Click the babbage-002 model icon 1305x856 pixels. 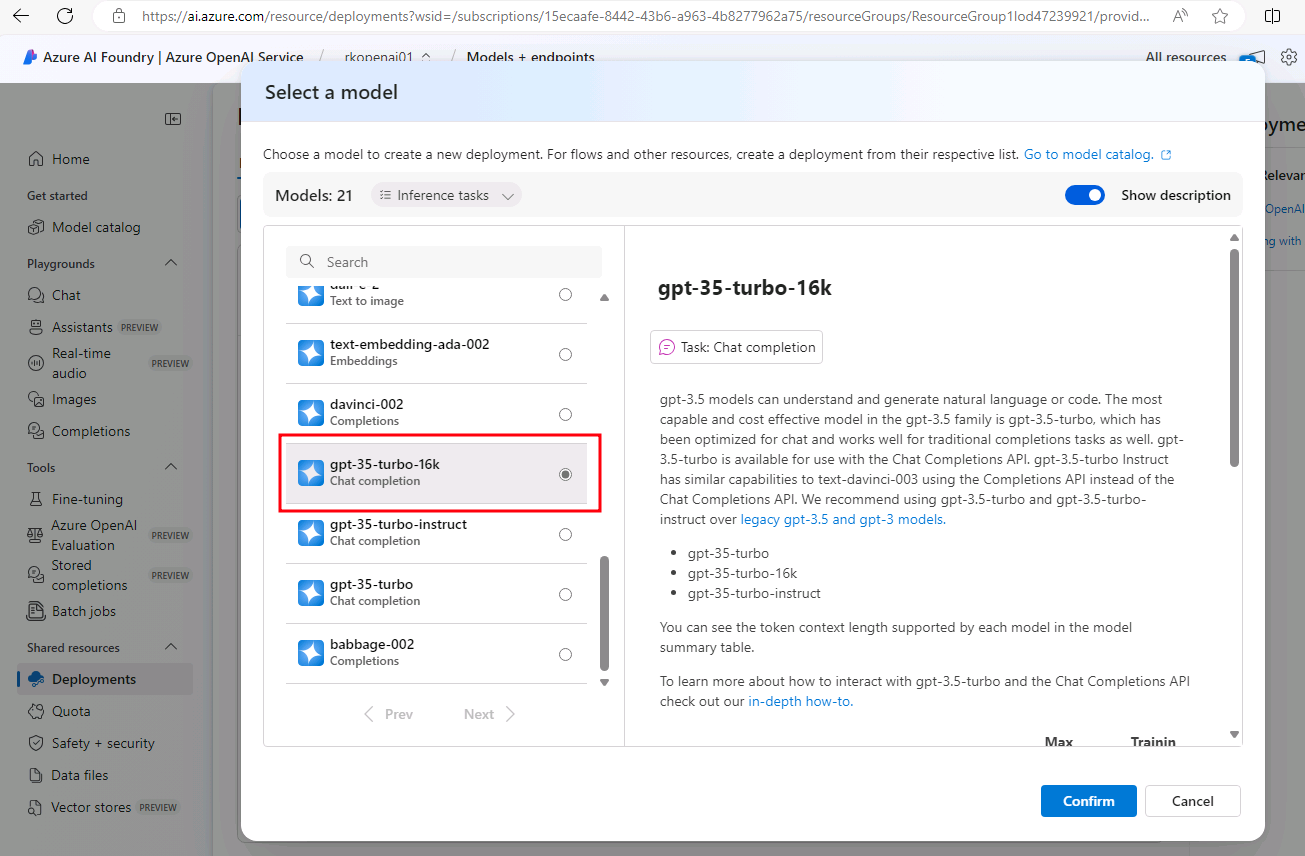311,653
